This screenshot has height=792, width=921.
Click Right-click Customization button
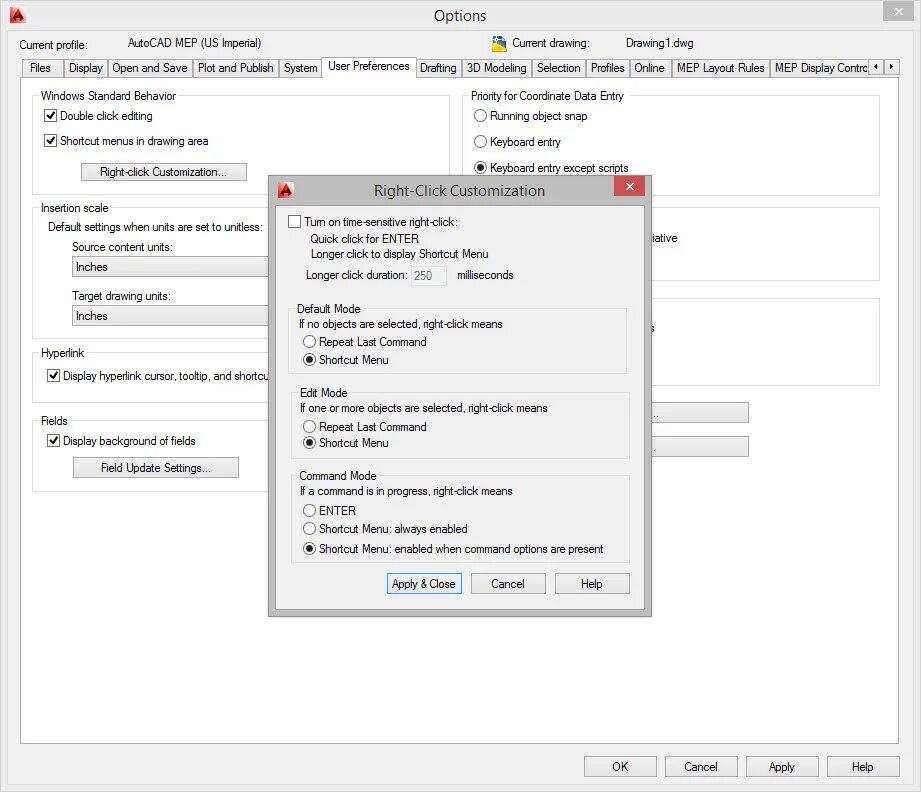tap(164, 172)
